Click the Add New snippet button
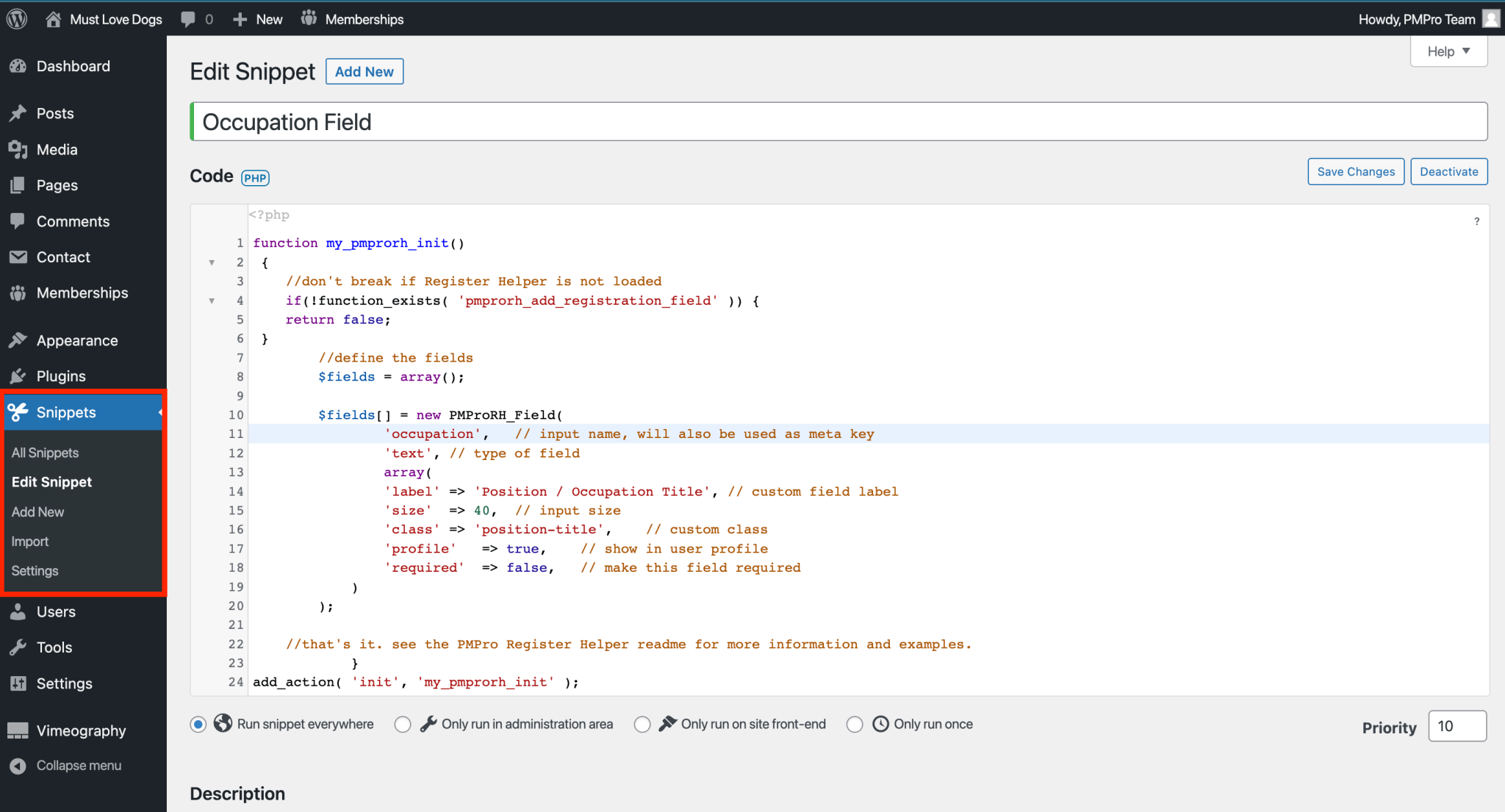The width and height of the screenshot is (1505, 812). (364, 71)
